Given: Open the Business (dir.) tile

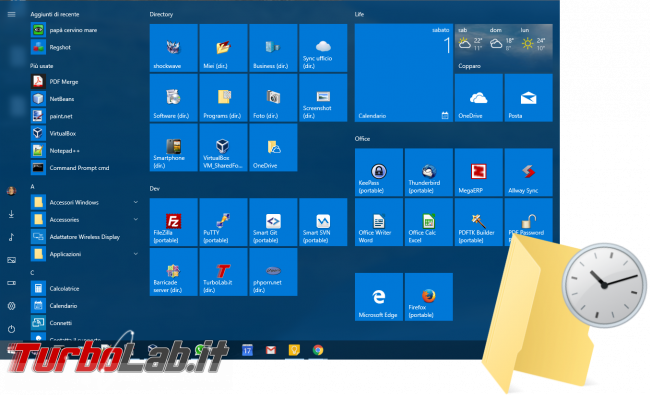Looking at the screenshot, I should [x=273, y=48].
